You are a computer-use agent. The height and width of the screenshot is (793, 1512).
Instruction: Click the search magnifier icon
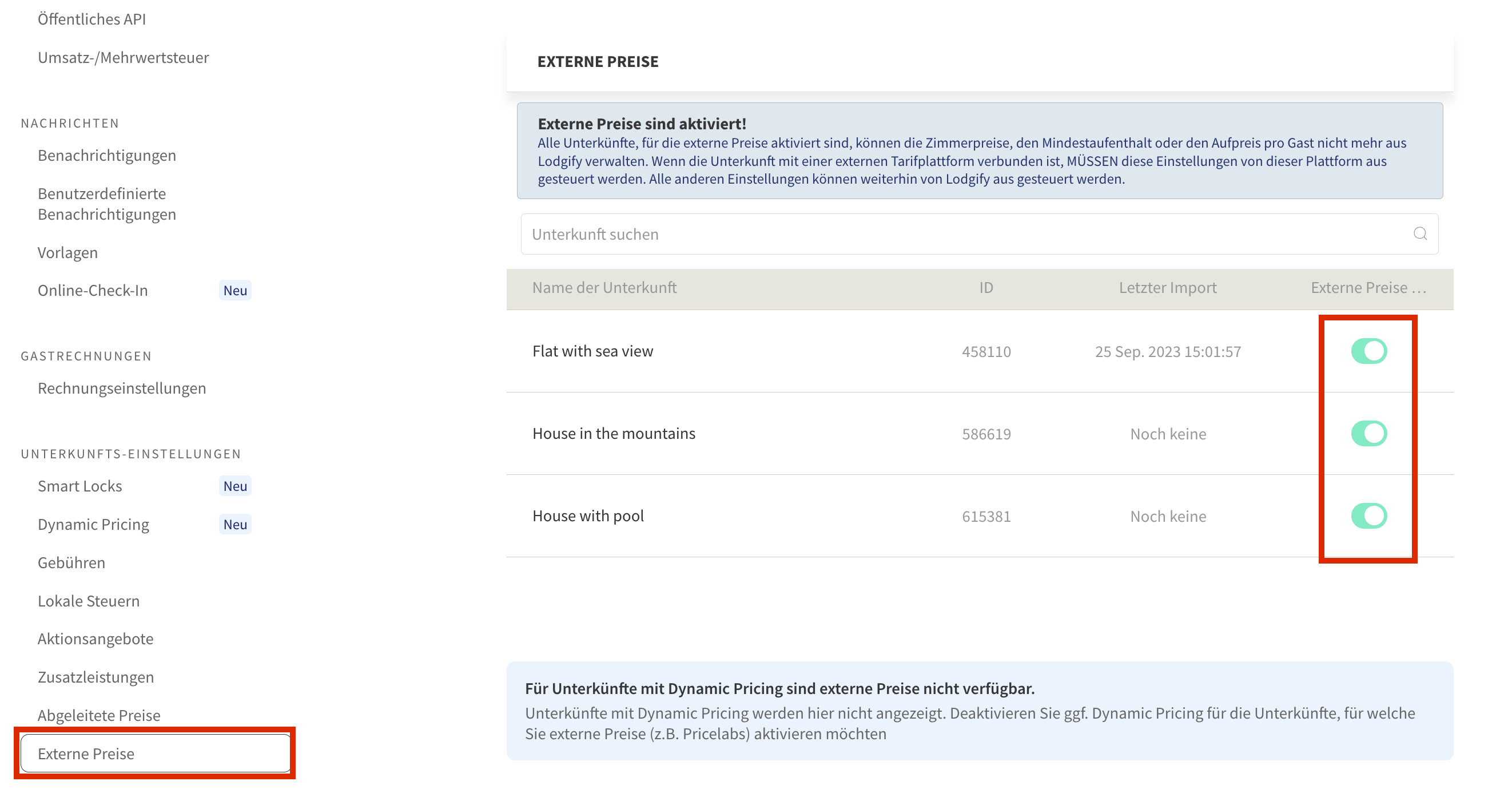(x=1419, y=234)
